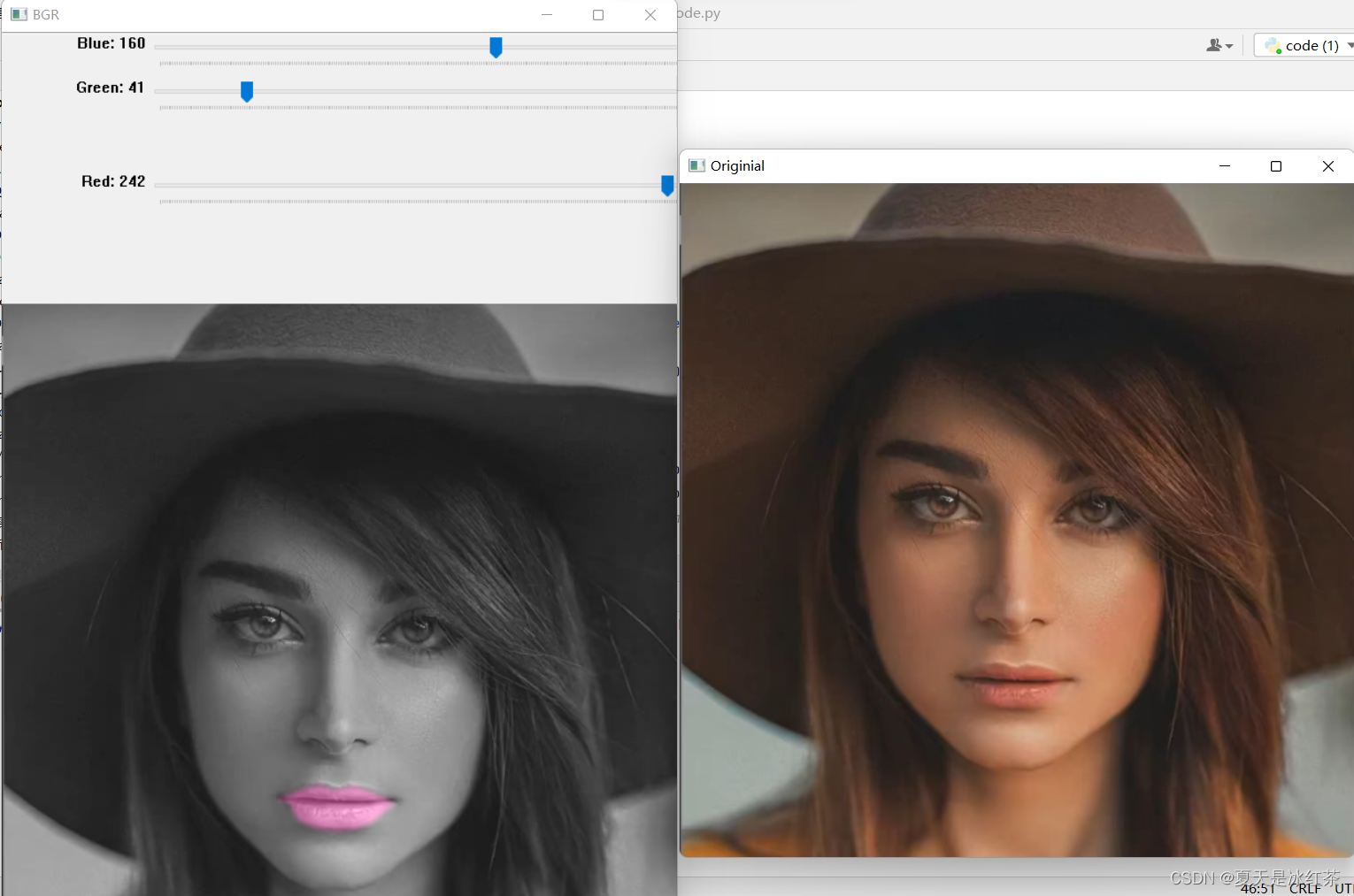The image size is (1354, 896).
Task: Open the user account dropdown in IDE
Action: click(1219, 45)
